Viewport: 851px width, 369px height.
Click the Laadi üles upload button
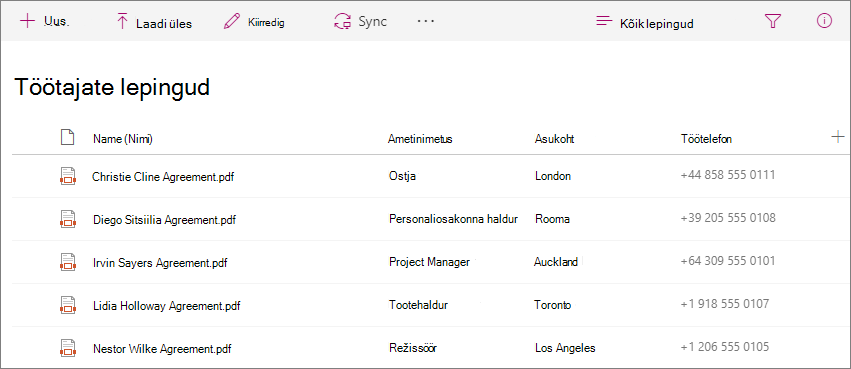click(154, 23)
